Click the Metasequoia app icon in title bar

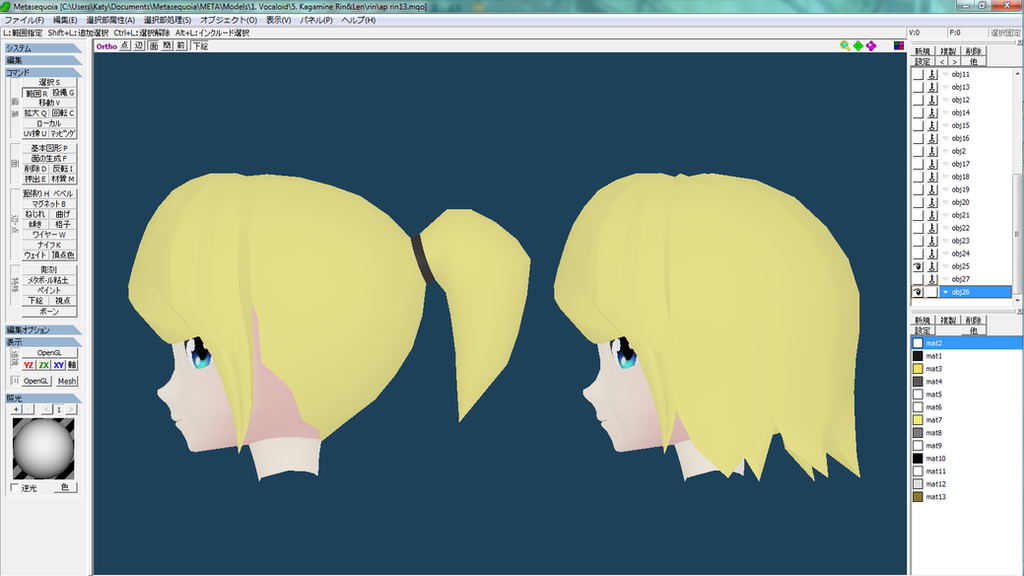6,6
